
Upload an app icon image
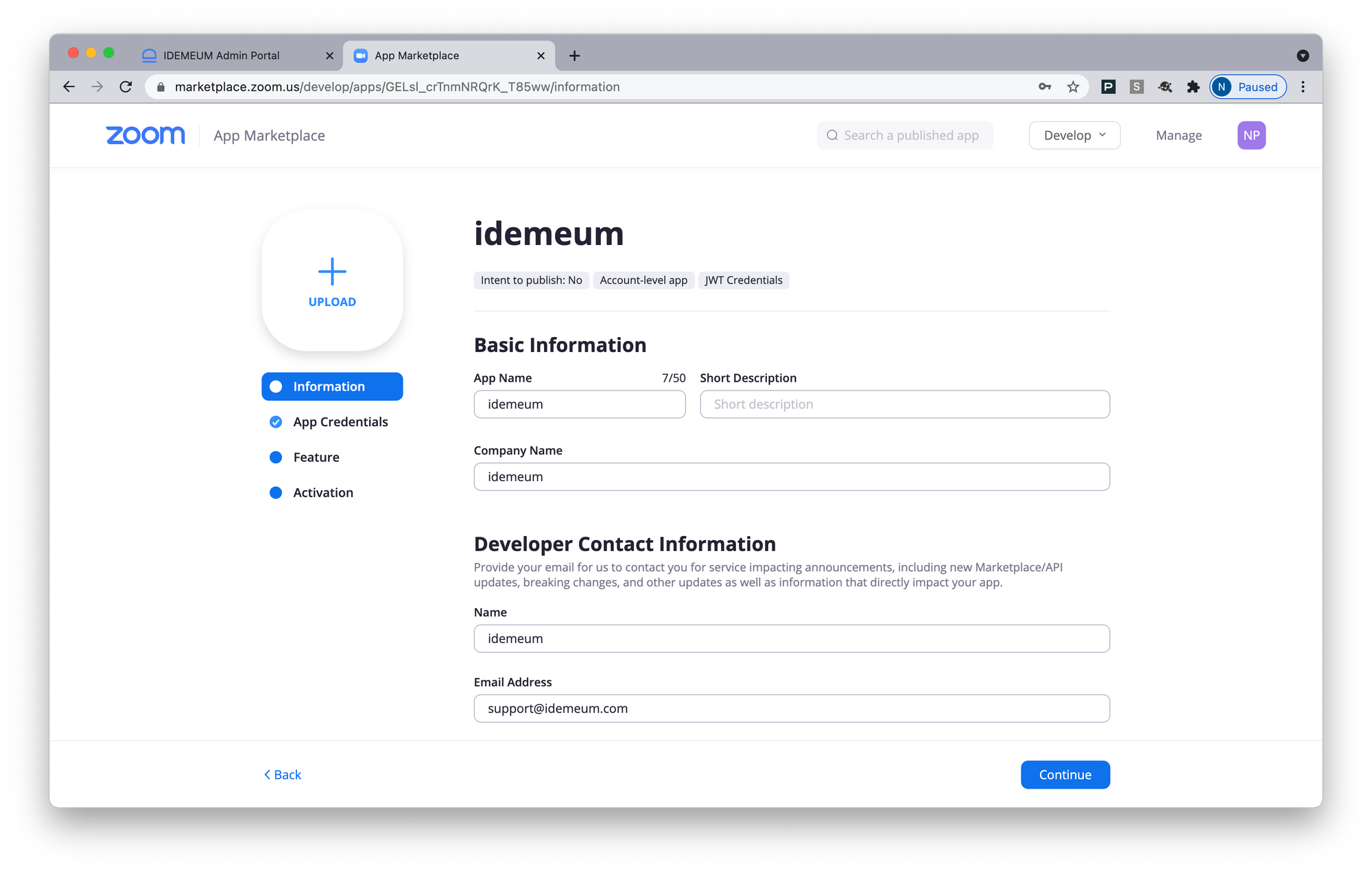coord(332,281)
